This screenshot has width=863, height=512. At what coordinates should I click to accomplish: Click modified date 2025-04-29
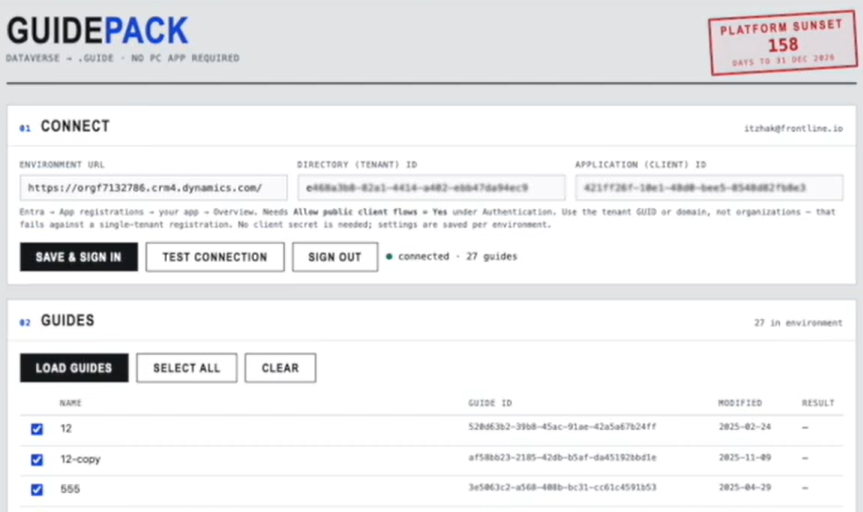(x=745, y=487)
